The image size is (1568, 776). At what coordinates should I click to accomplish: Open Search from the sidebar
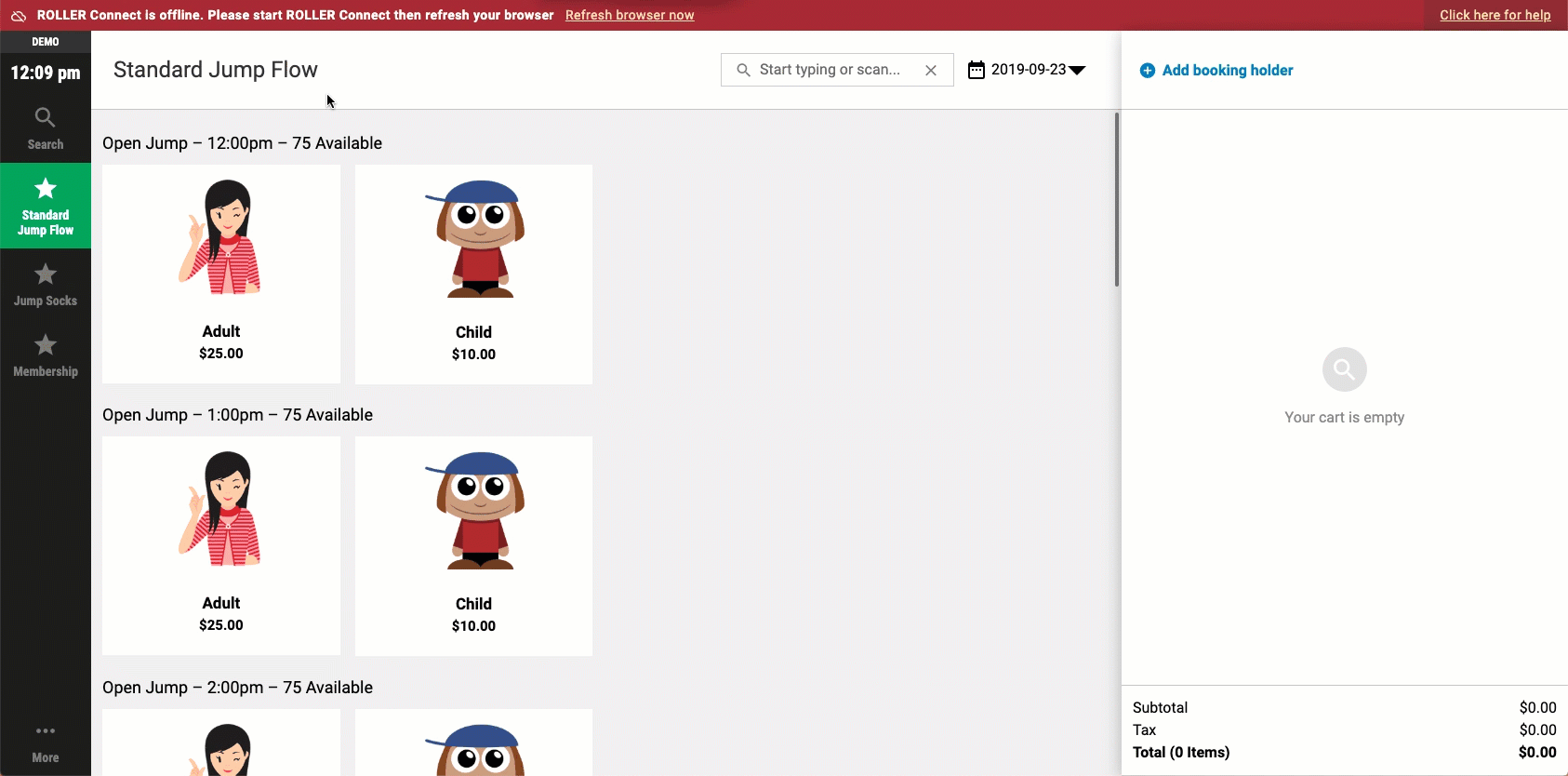click(45, 128)
